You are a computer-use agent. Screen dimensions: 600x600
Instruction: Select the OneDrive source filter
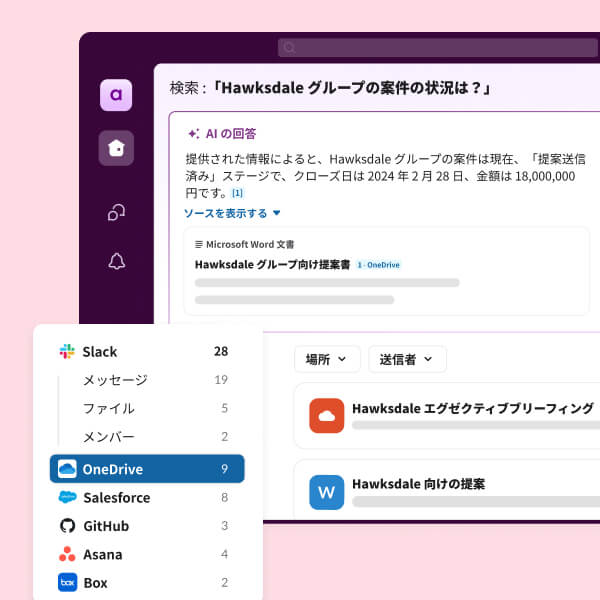[147, 469]
